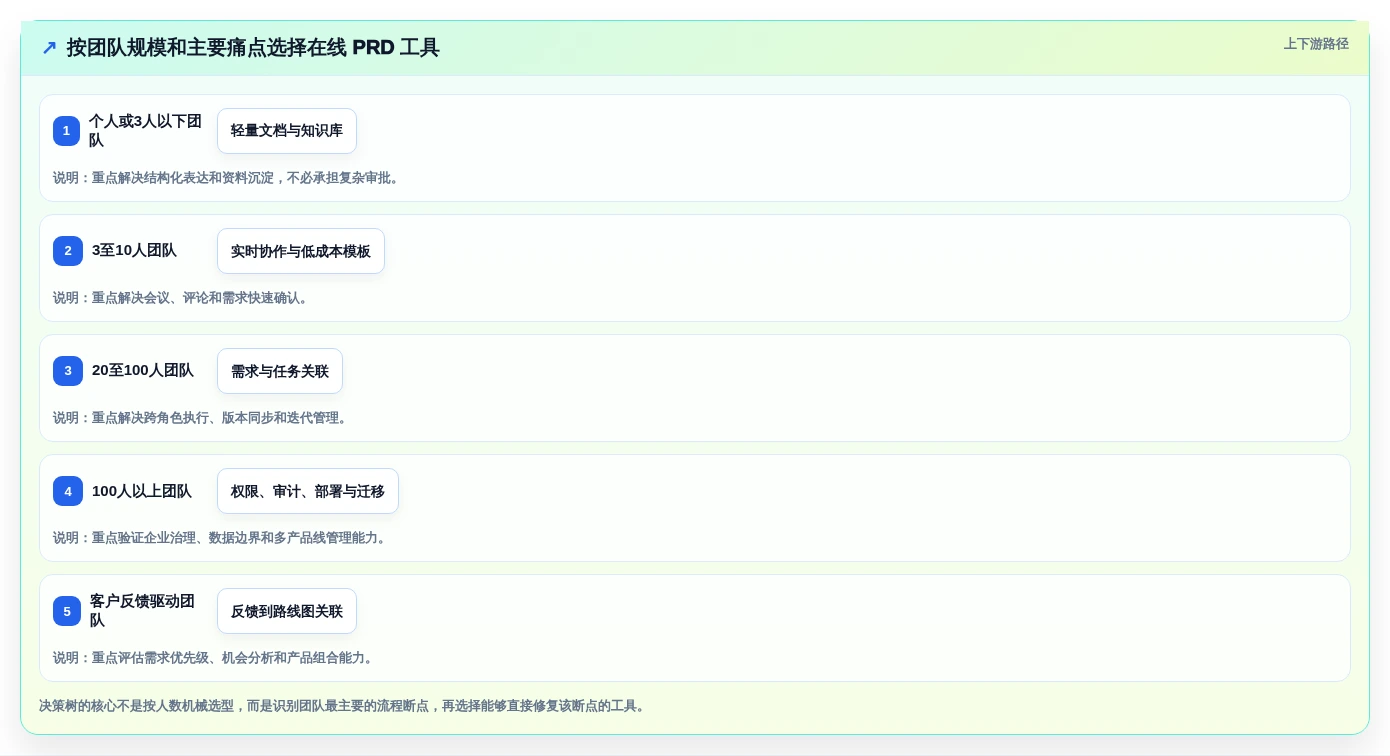
Task: Select the 权限、审计、部署与迁移 chip
Action: point(308,491)
